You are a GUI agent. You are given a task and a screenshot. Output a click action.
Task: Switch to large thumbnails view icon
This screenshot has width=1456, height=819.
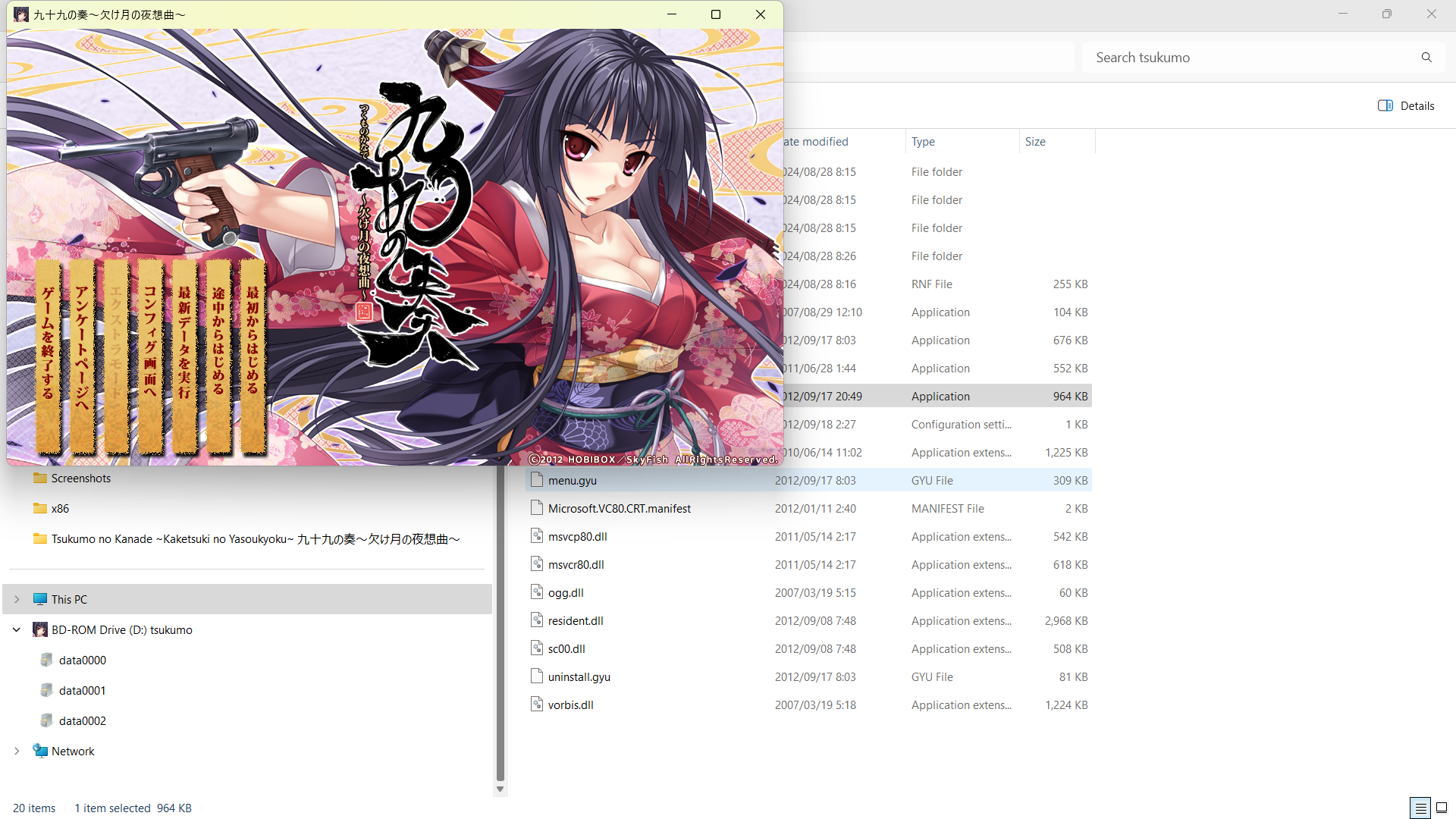point(1442,808)
